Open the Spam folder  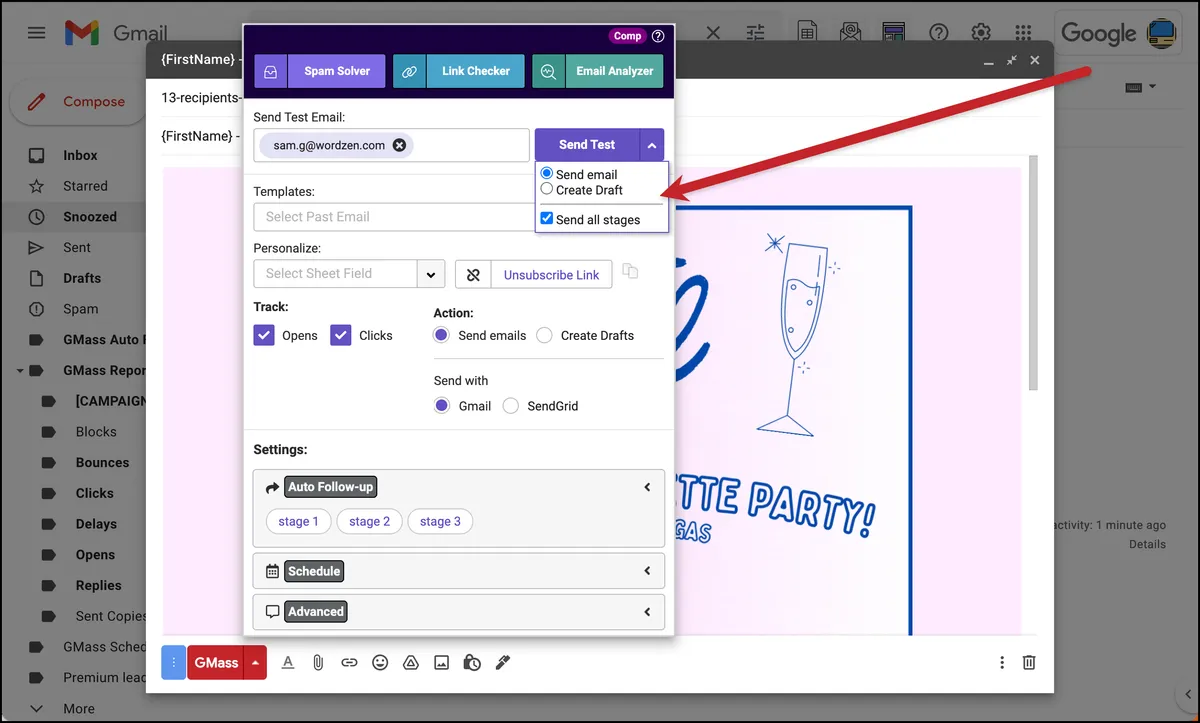click(x=81, y=309)
